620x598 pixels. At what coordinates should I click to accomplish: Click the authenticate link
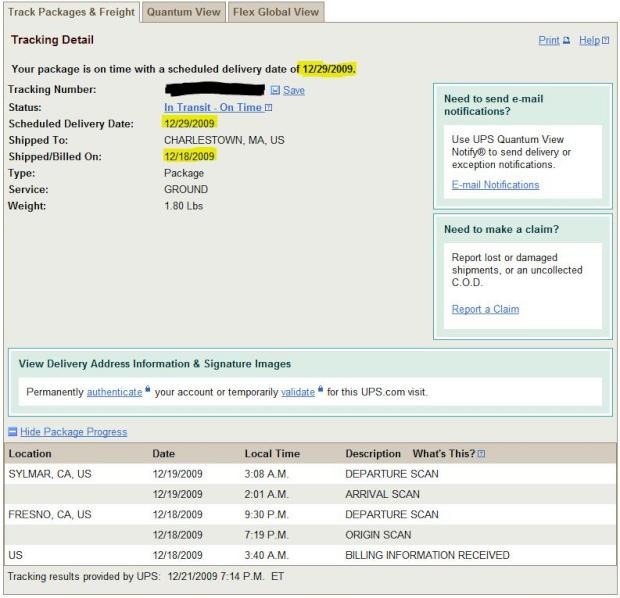pos(114,392)
